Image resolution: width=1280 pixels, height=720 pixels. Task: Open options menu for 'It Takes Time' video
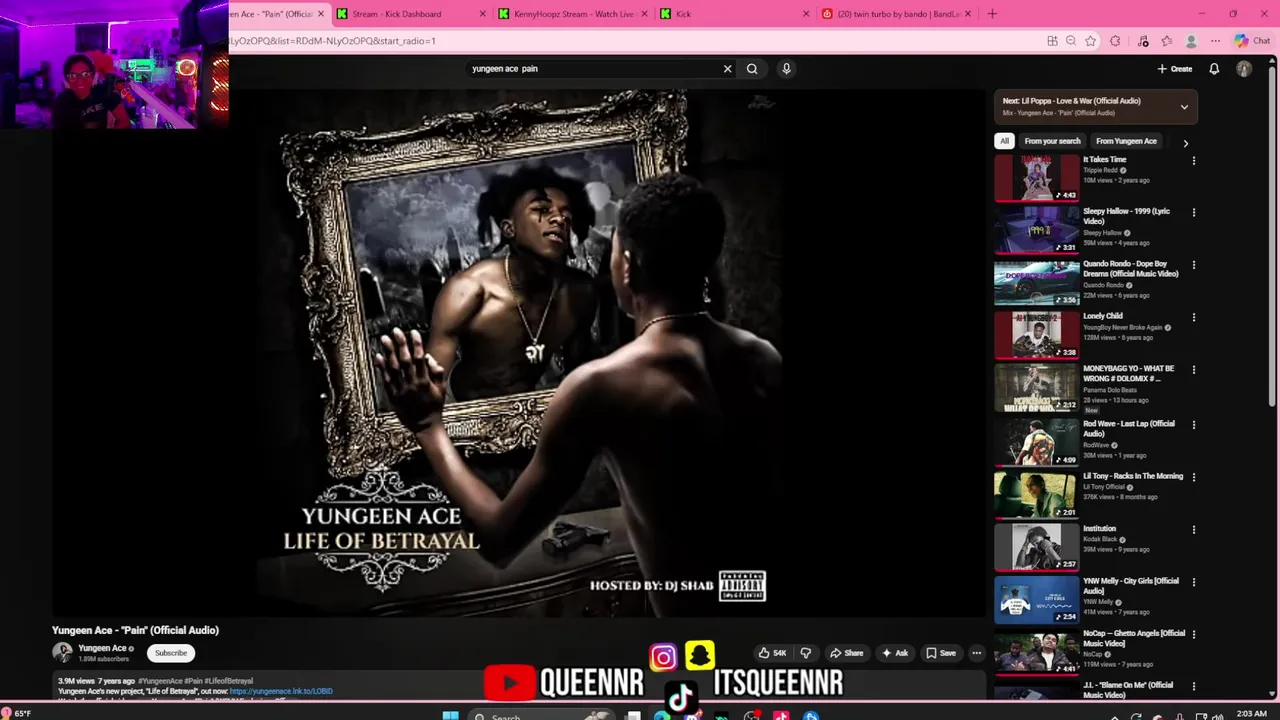tap(1193, 161)
